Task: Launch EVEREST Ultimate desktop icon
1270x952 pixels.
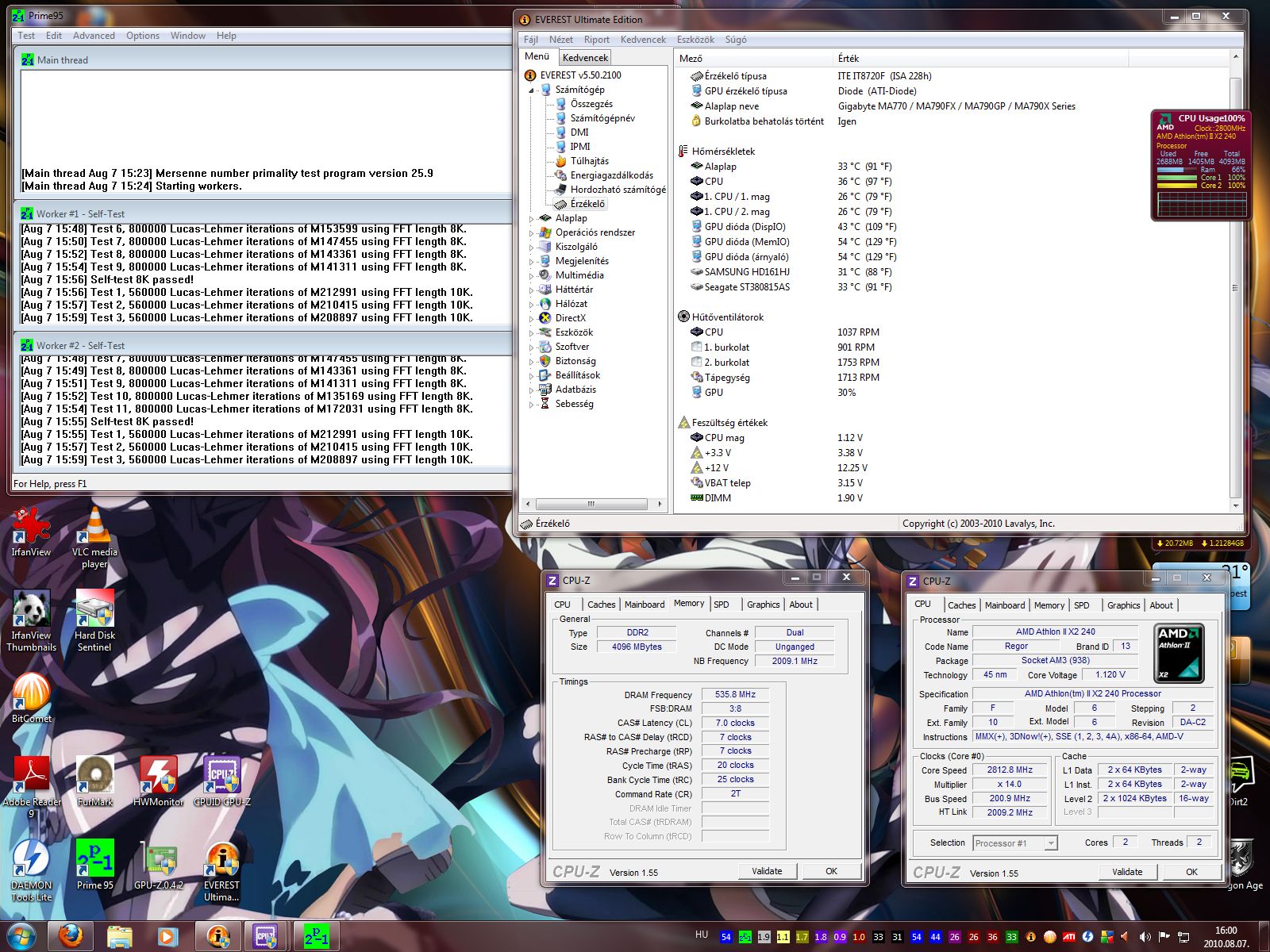Action: pos(221,870)
